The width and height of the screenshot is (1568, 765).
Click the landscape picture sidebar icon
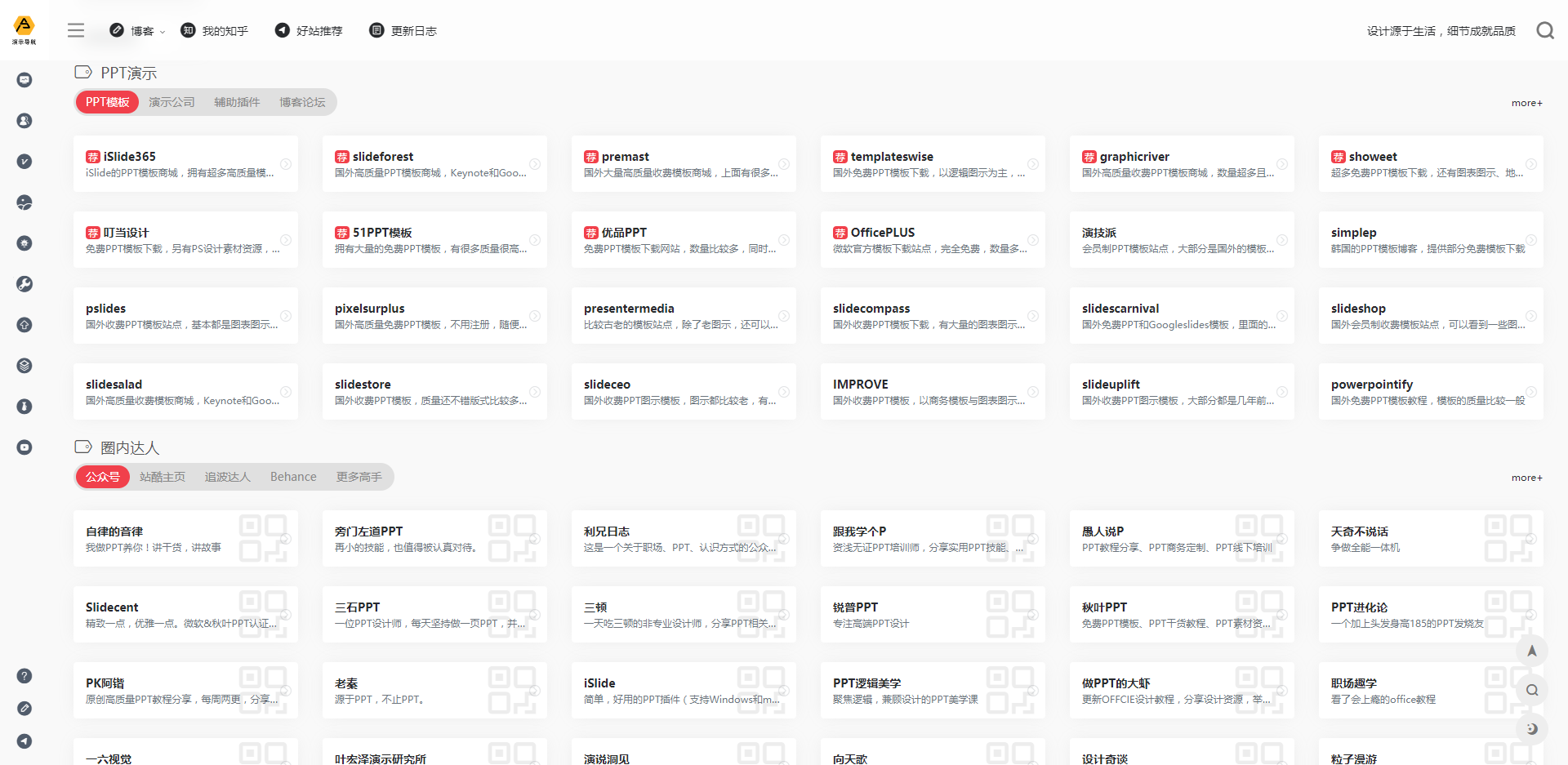[24, 202]
